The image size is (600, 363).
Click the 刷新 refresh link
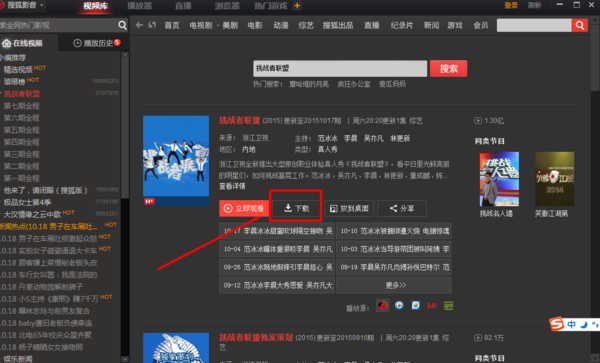pos(534,5)
